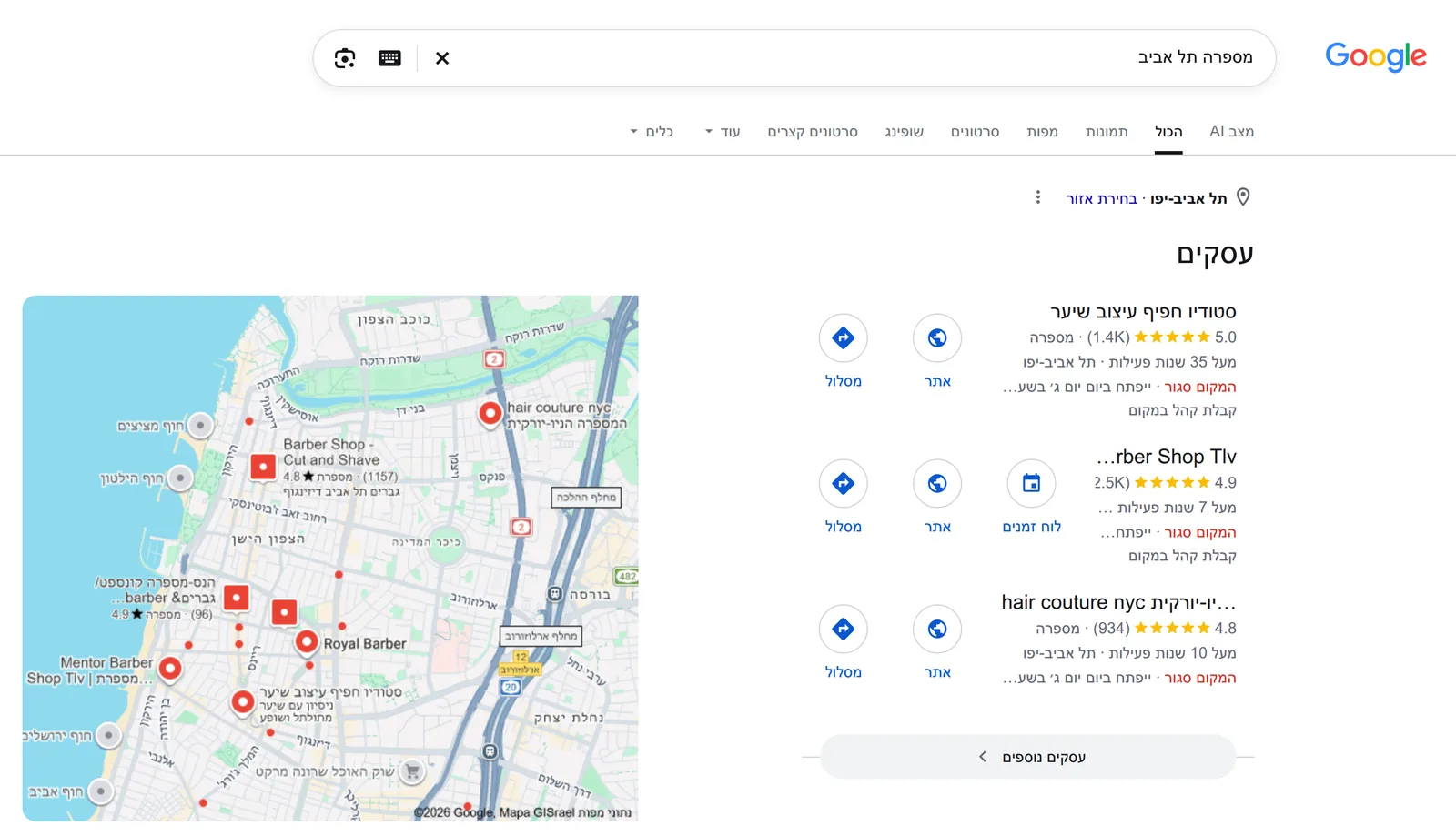Click the חוף ירושלים beach marker on map
Screen dimensions: 1456x836
tap(108, 735)
